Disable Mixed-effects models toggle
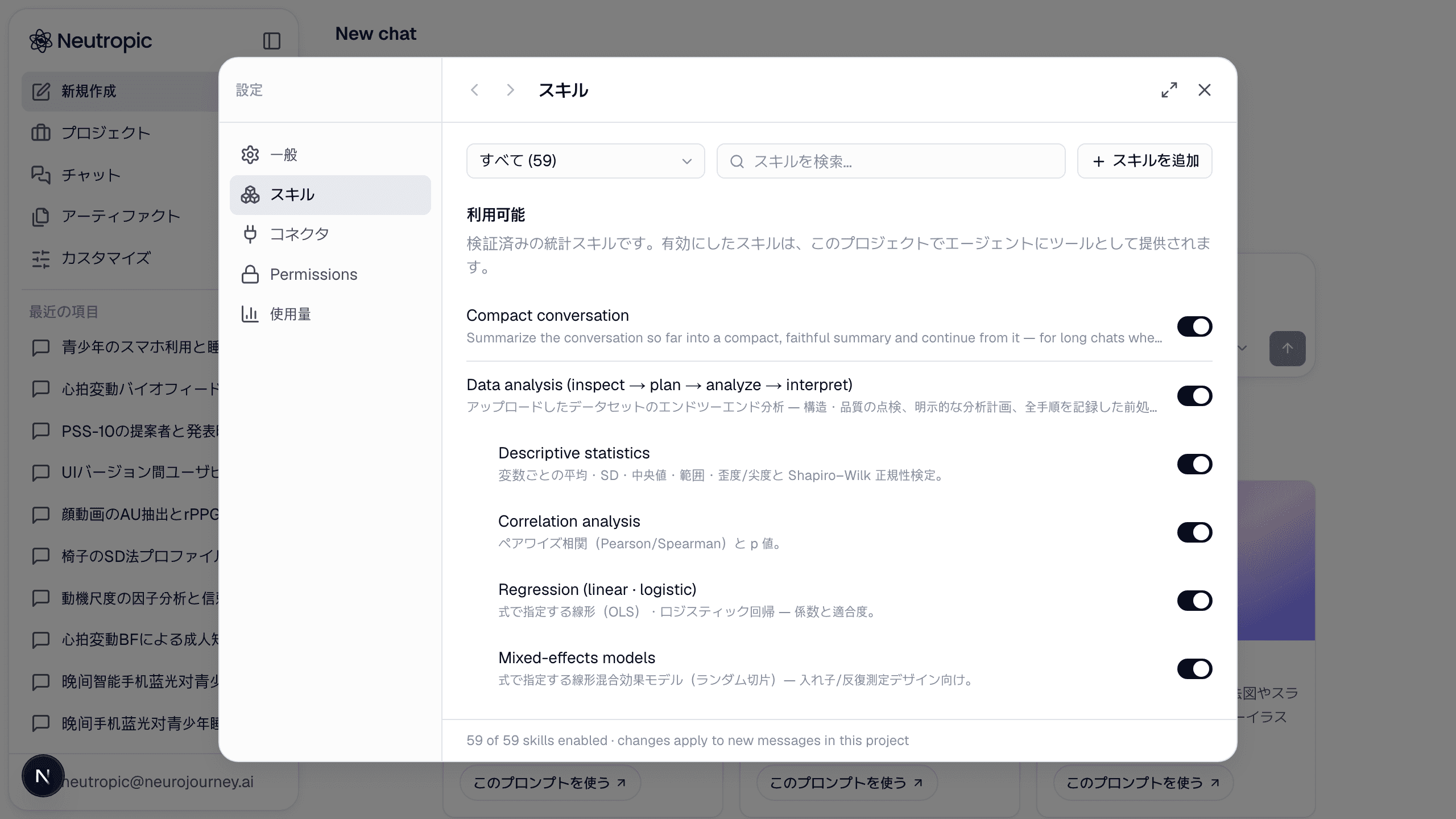Image resolution: width=1456 pixels, height=819 pixels. pyautogui.click(x=1194, y=669)
